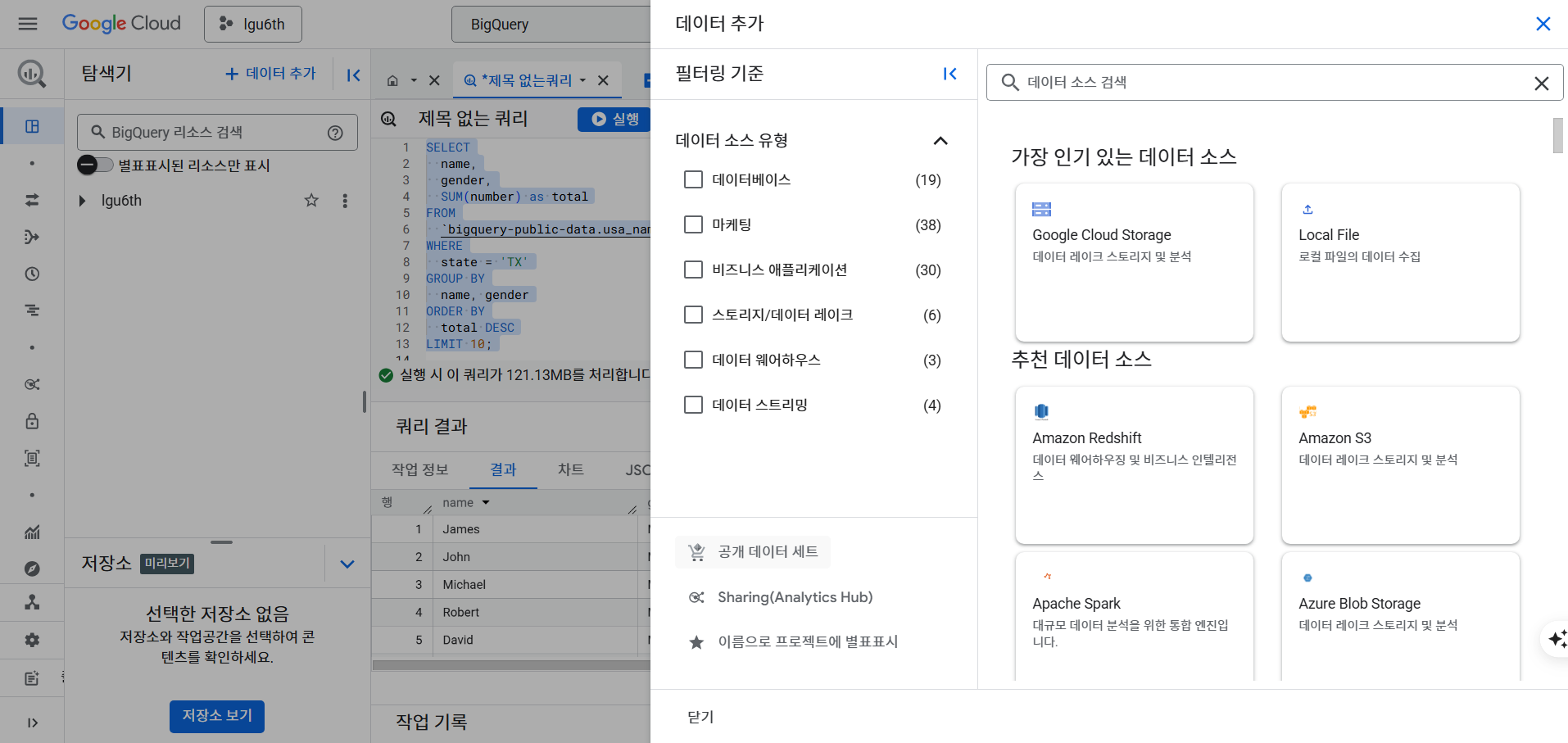Collapse the filter criteria panel

coord(949,74)
